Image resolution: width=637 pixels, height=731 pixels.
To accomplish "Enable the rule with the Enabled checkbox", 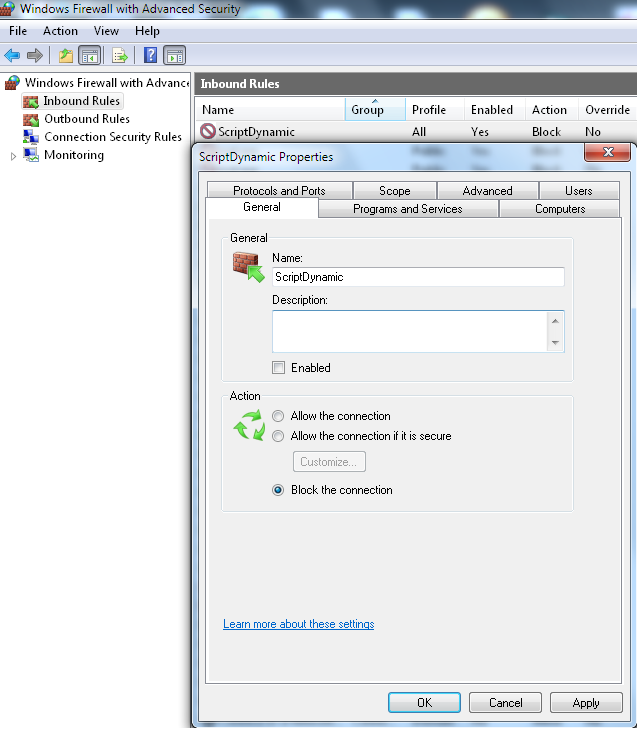I will [x=279, y=368].
